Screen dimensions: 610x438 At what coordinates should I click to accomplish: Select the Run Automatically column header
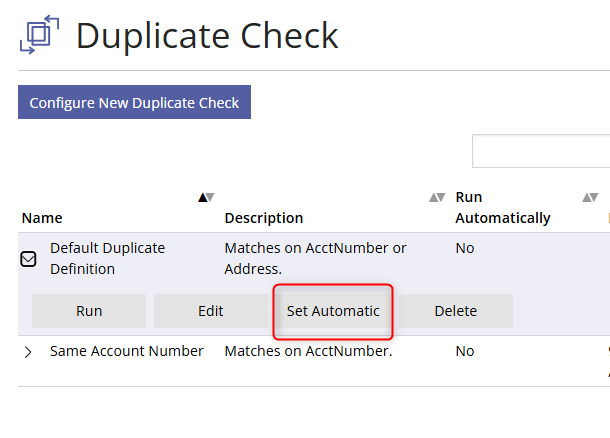tap(503, 207)
